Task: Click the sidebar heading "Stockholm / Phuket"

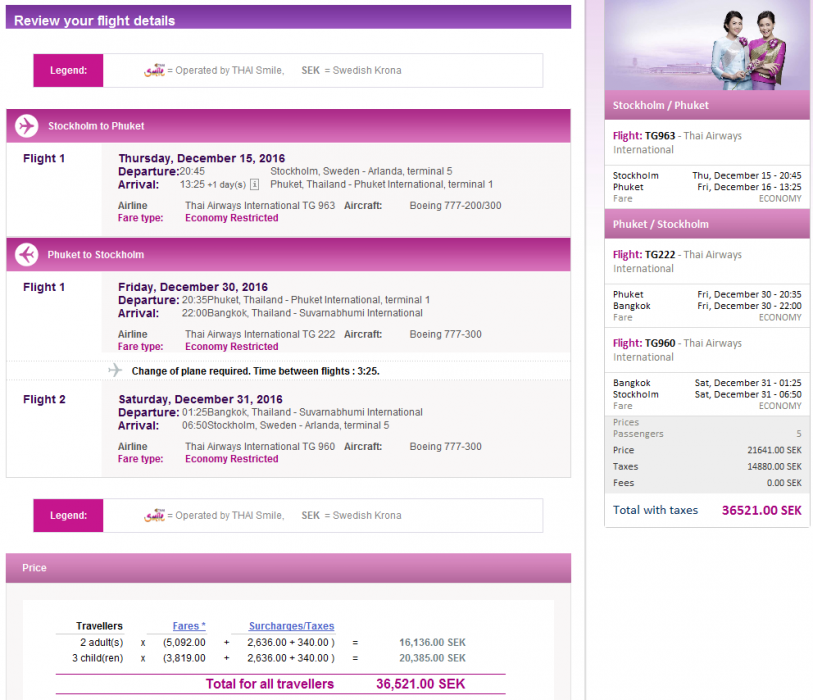Action: 661,105
